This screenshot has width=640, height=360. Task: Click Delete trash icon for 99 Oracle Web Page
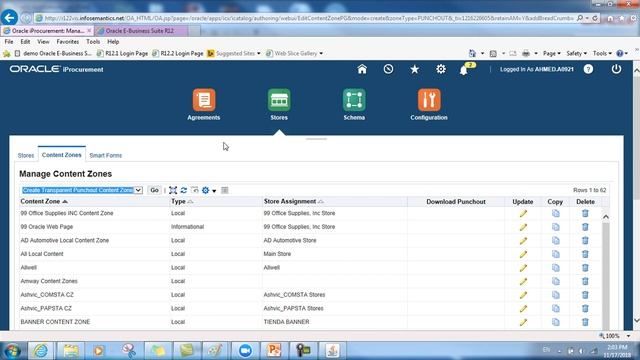click(x=585, y=227)
